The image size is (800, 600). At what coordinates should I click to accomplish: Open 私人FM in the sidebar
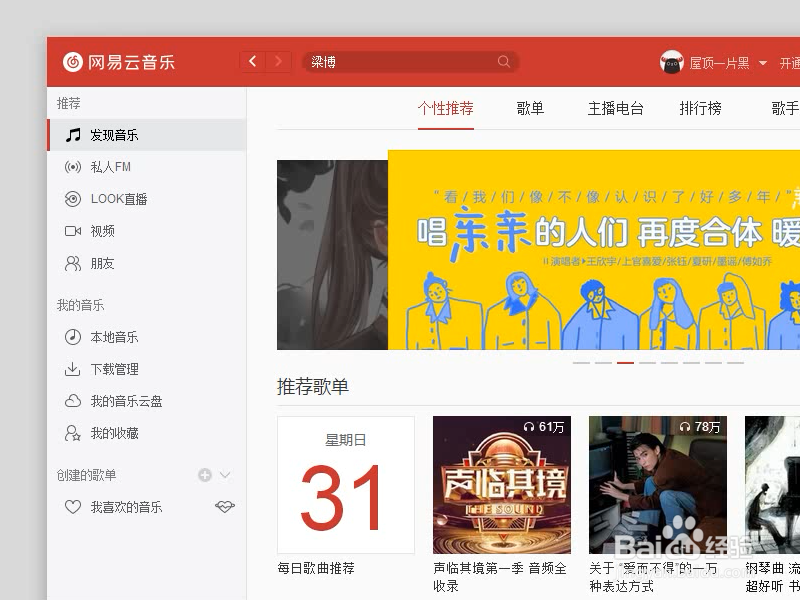coord(147,167)
